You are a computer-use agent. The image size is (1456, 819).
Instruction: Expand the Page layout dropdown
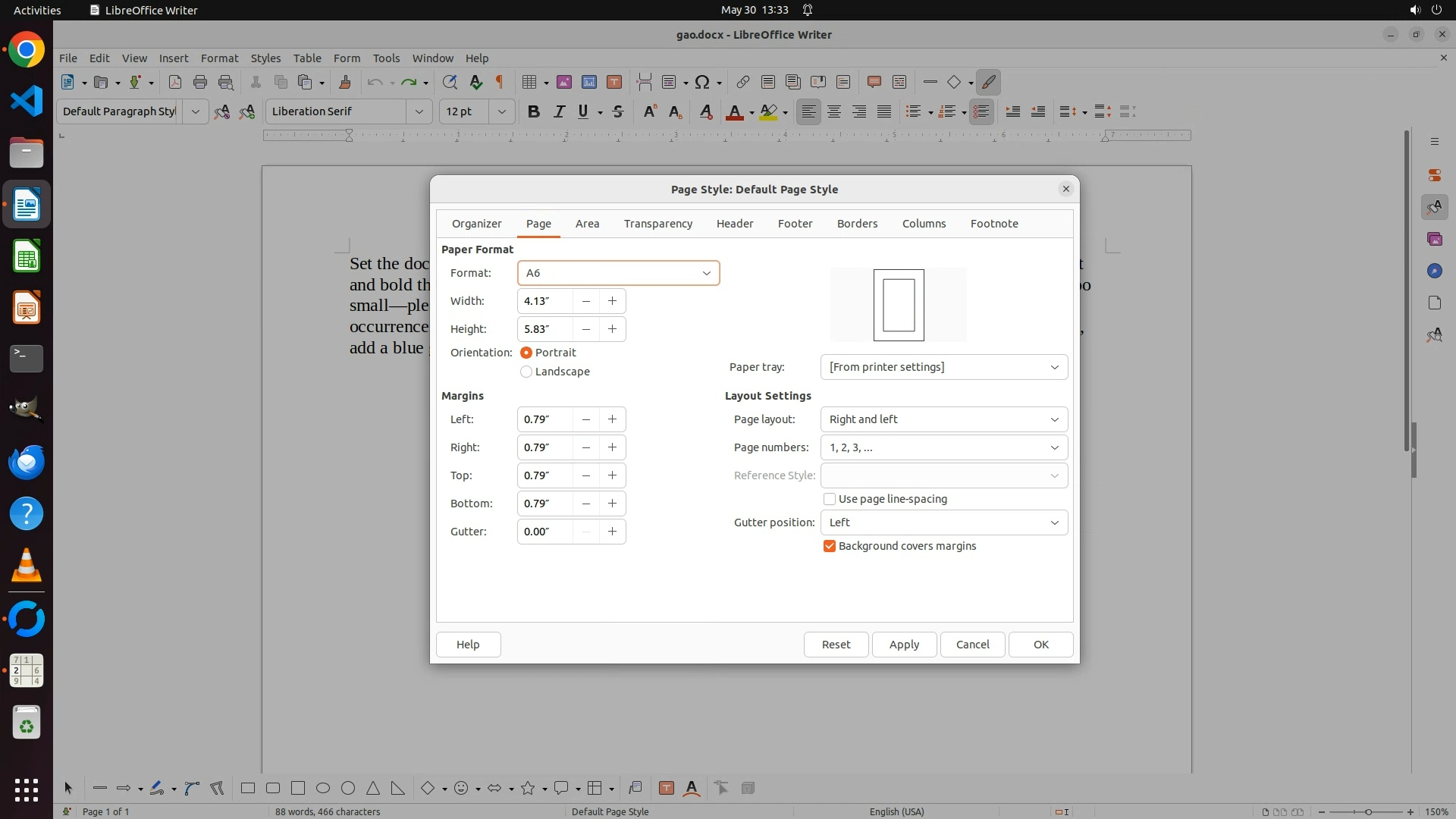point(943,419)
